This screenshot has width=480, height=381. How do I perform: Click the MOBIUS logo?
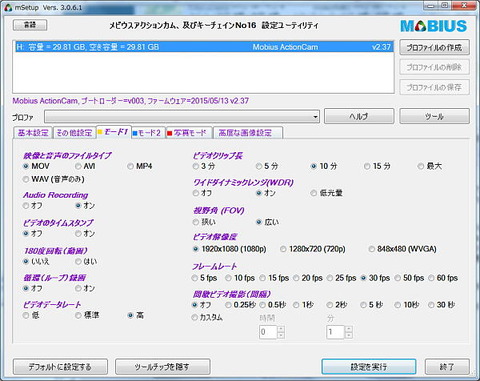pyautogui.click(x=433, y=26)
